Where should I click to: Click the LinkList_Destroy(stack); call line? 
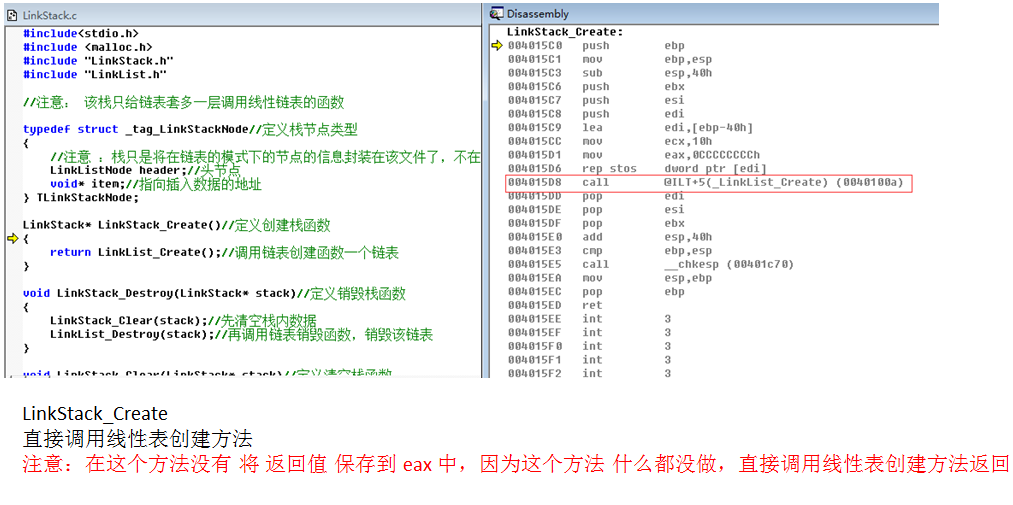click(241, 335)
